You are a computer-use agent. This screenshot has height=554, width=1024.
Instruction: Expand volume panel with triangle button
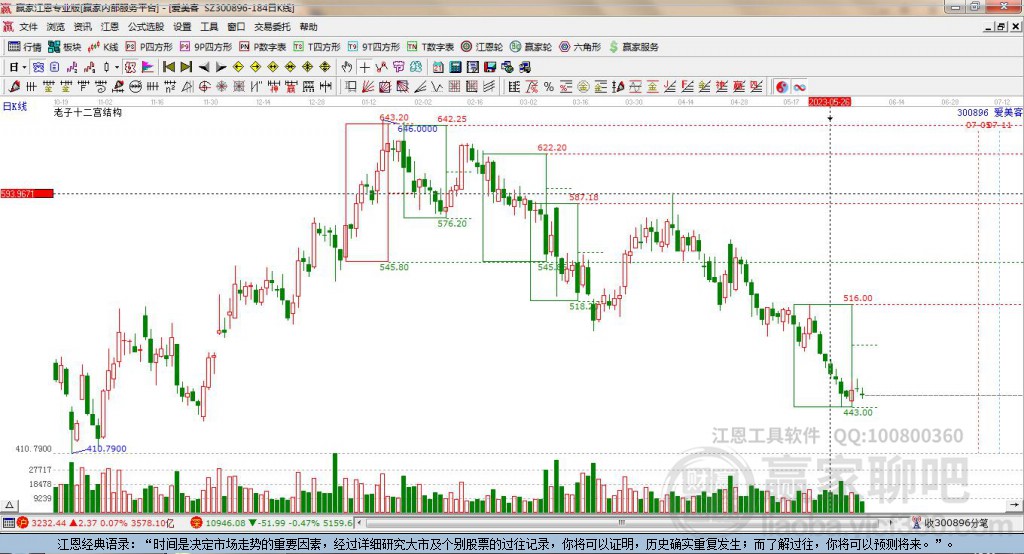[x=9, y=505]
